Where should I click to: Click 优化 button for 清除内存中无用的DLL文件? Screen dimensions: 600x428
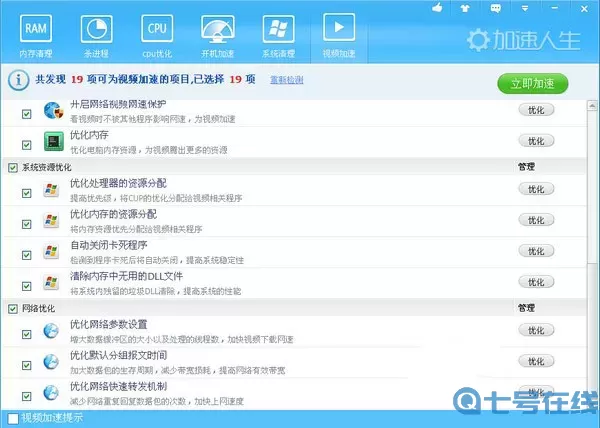[x=536, y=282]
